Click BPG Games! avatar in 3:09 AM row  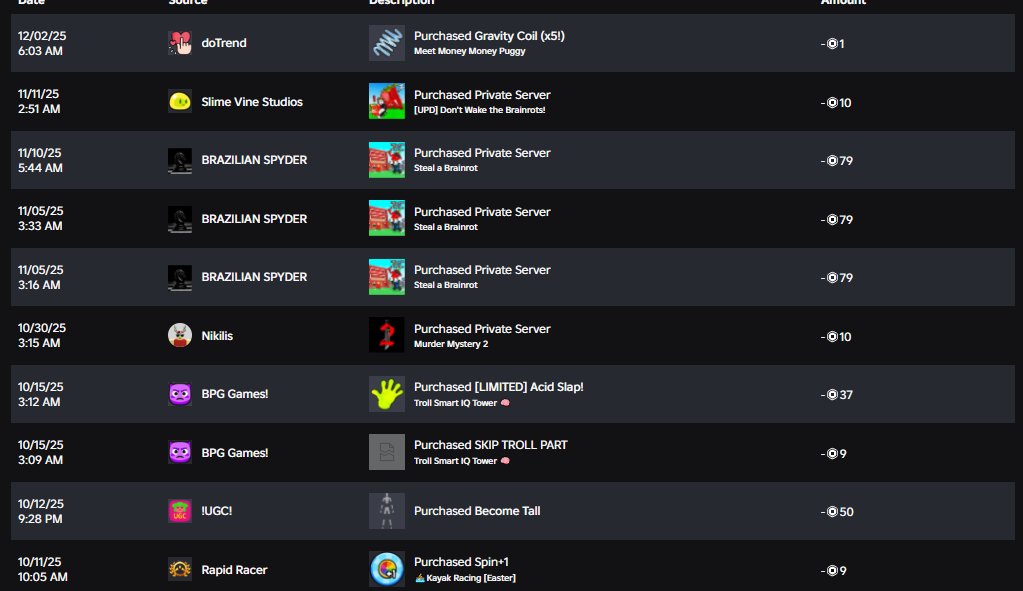click(180, 453)
